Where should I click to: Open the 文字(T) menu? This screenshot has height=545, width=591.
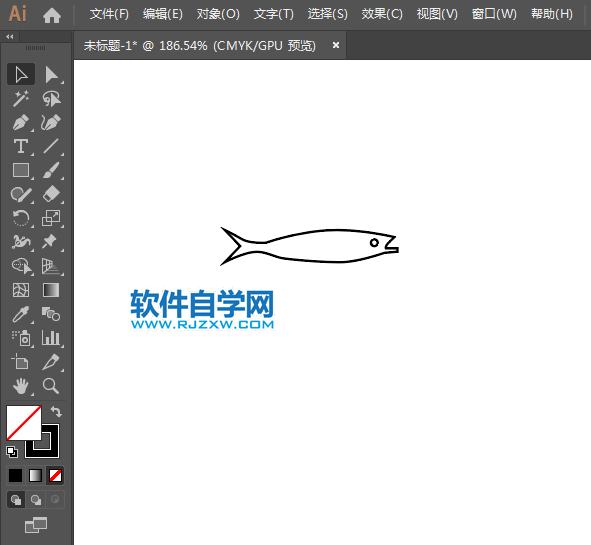274,14
